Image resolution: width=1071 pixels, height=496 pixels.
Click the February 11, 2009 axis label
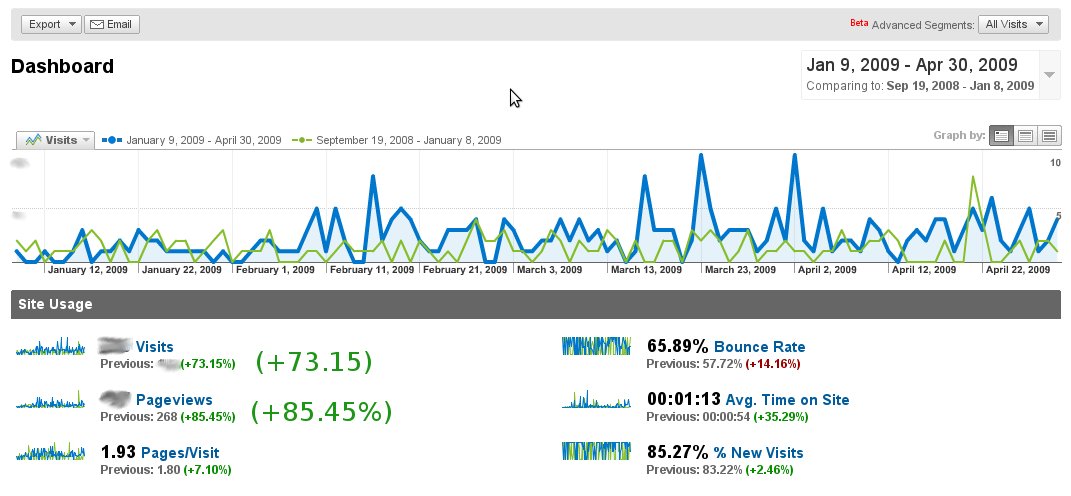(372, 270)
